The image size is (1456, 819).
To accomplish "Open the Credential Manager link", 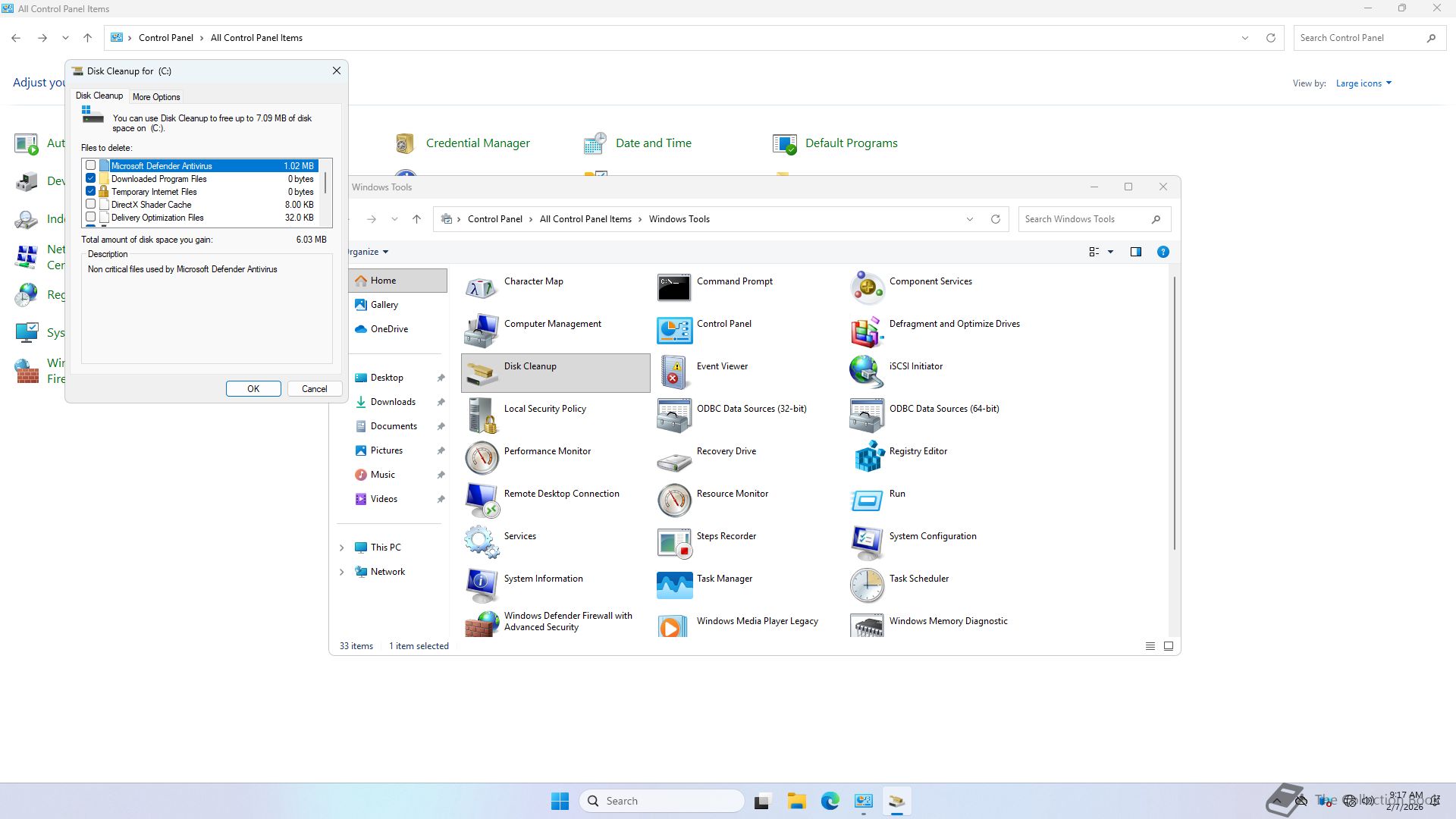I will [477, 143].
